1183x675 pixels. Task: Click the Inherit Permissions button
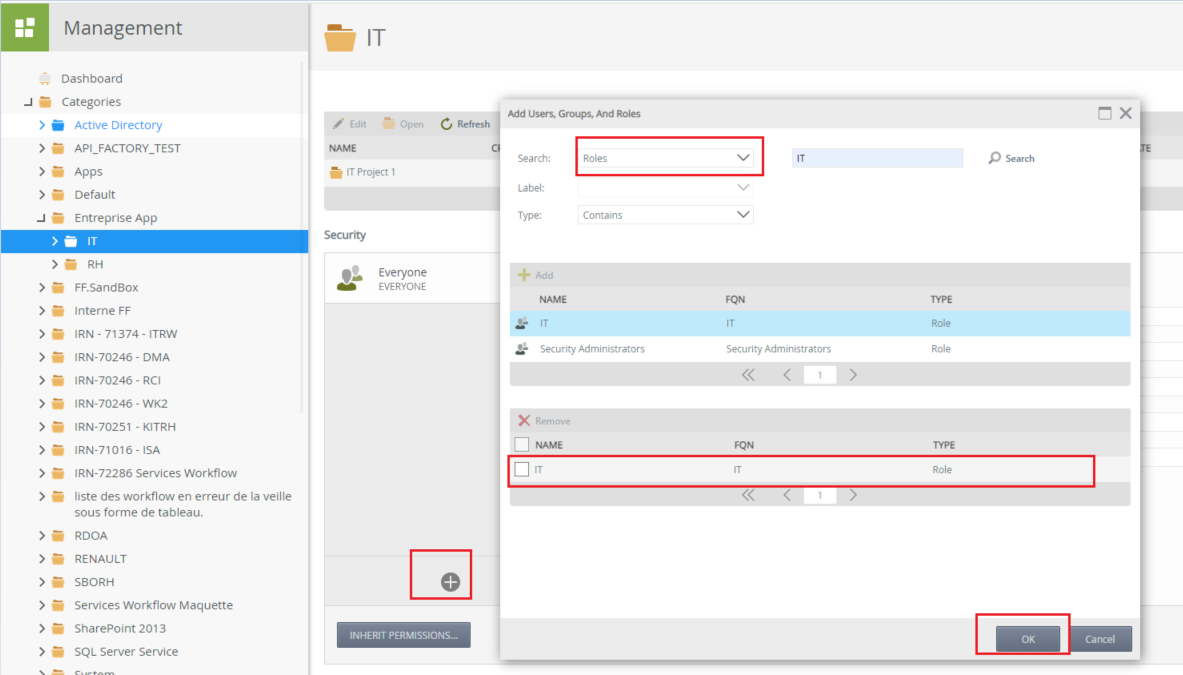pos(403,634)
